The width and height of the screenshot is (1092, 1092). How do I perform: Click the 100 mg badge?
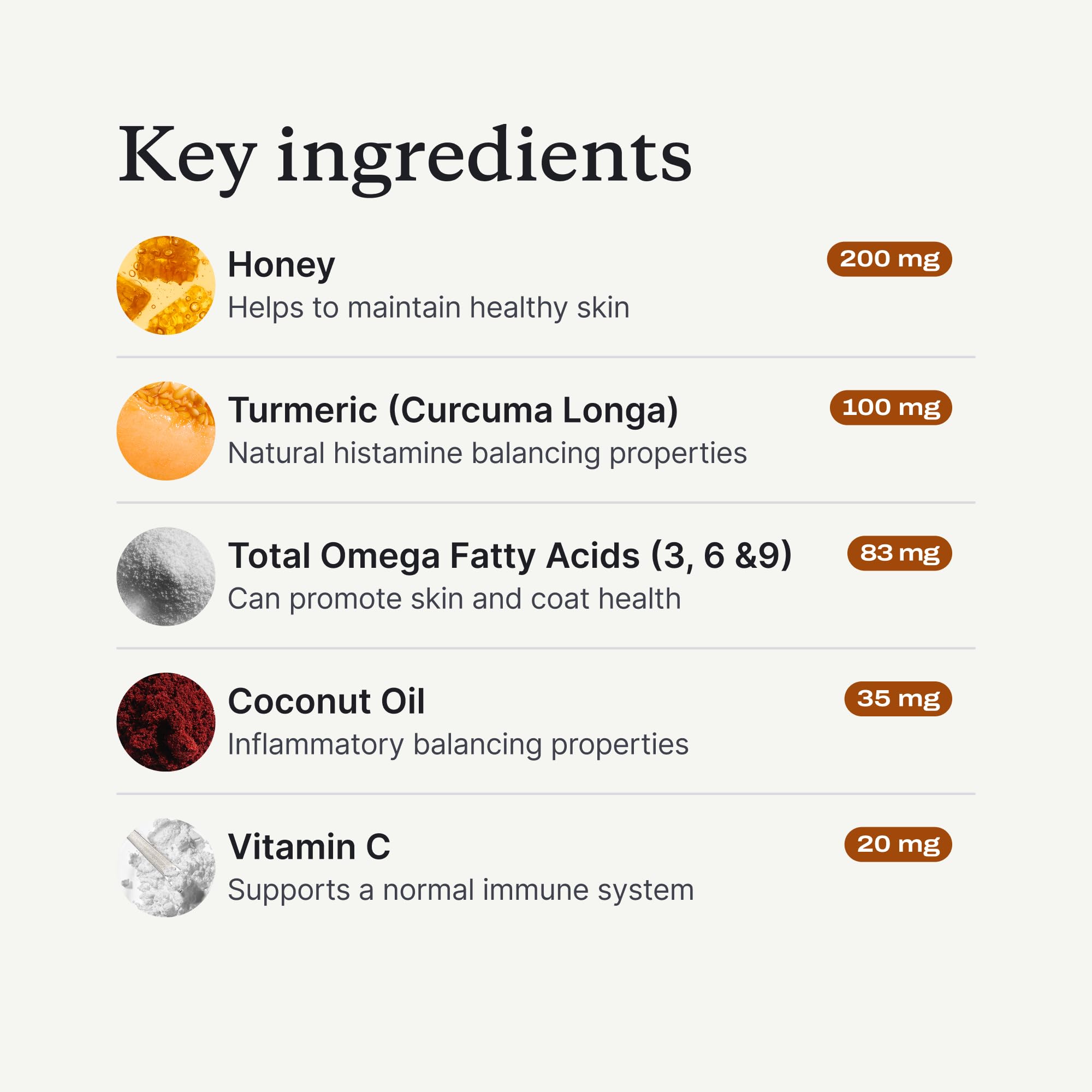click(x=891, y=407)
